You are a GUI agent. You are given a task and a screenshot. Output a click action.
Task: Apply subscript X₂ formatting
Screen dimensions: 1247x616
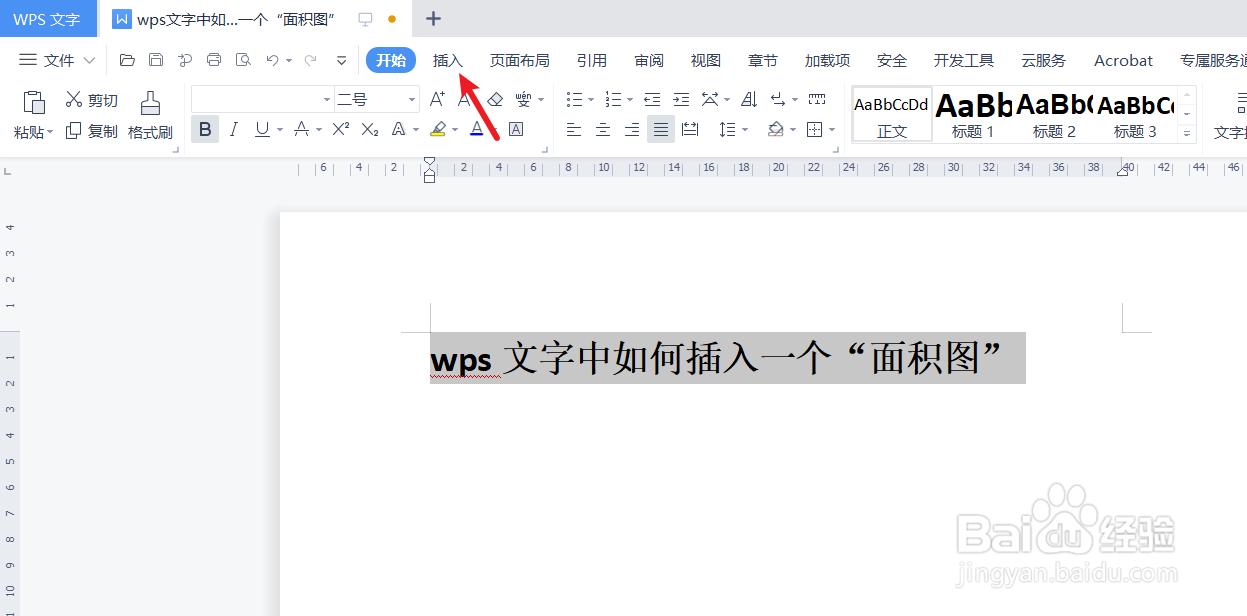(370, 129)
